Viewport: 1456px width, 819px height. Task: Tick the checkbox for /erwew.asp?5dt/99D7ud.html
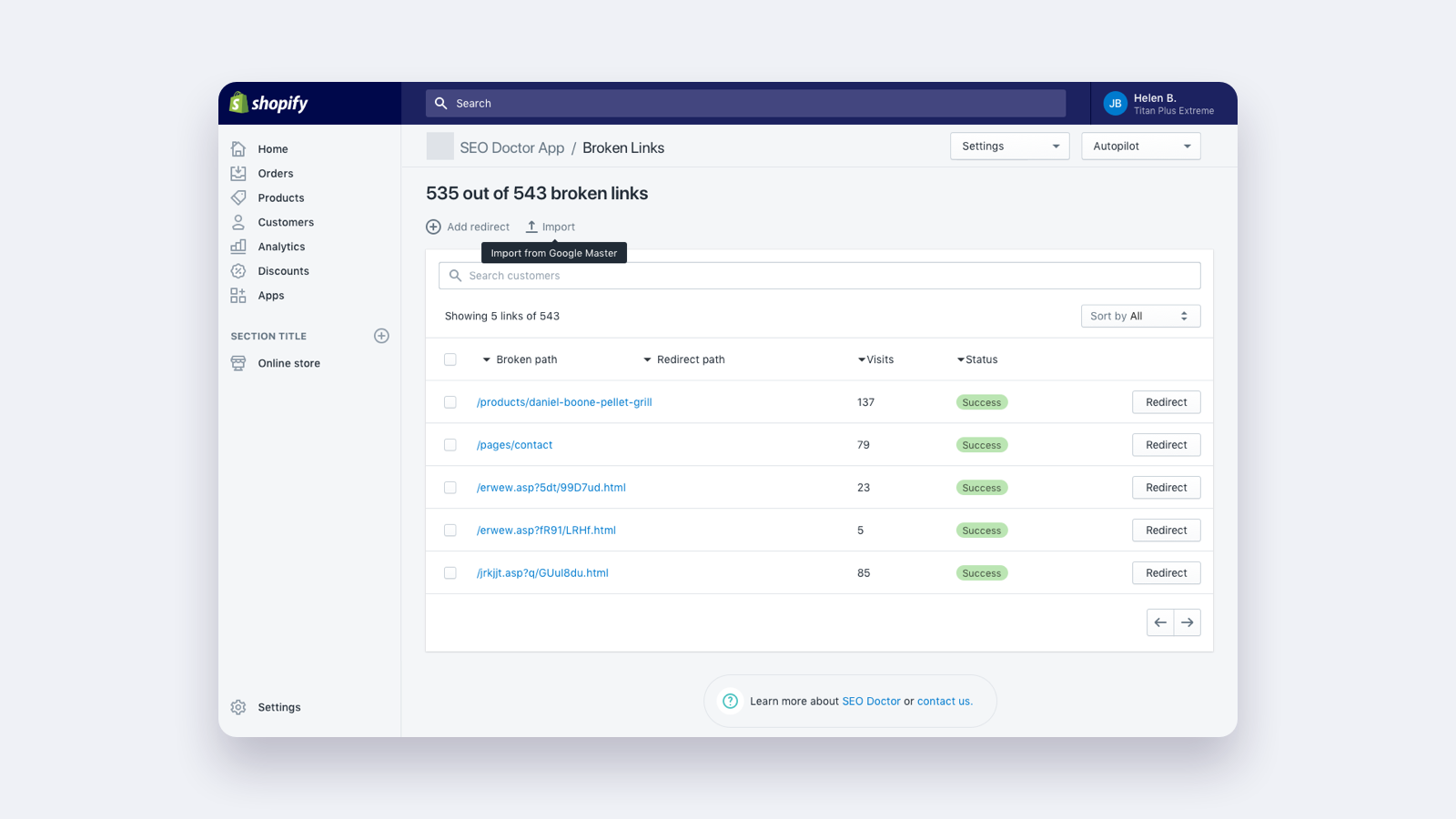[450, 488]
